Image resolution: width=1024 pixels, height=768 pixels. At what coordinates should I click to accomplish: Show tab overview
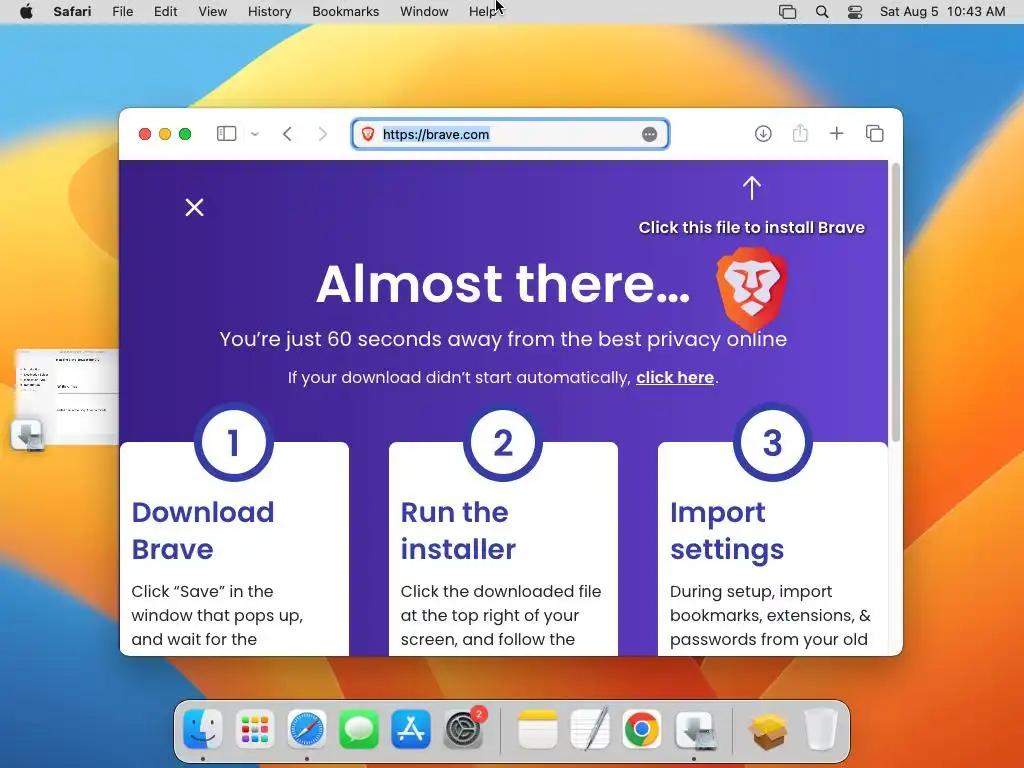(x=874, y=134)
